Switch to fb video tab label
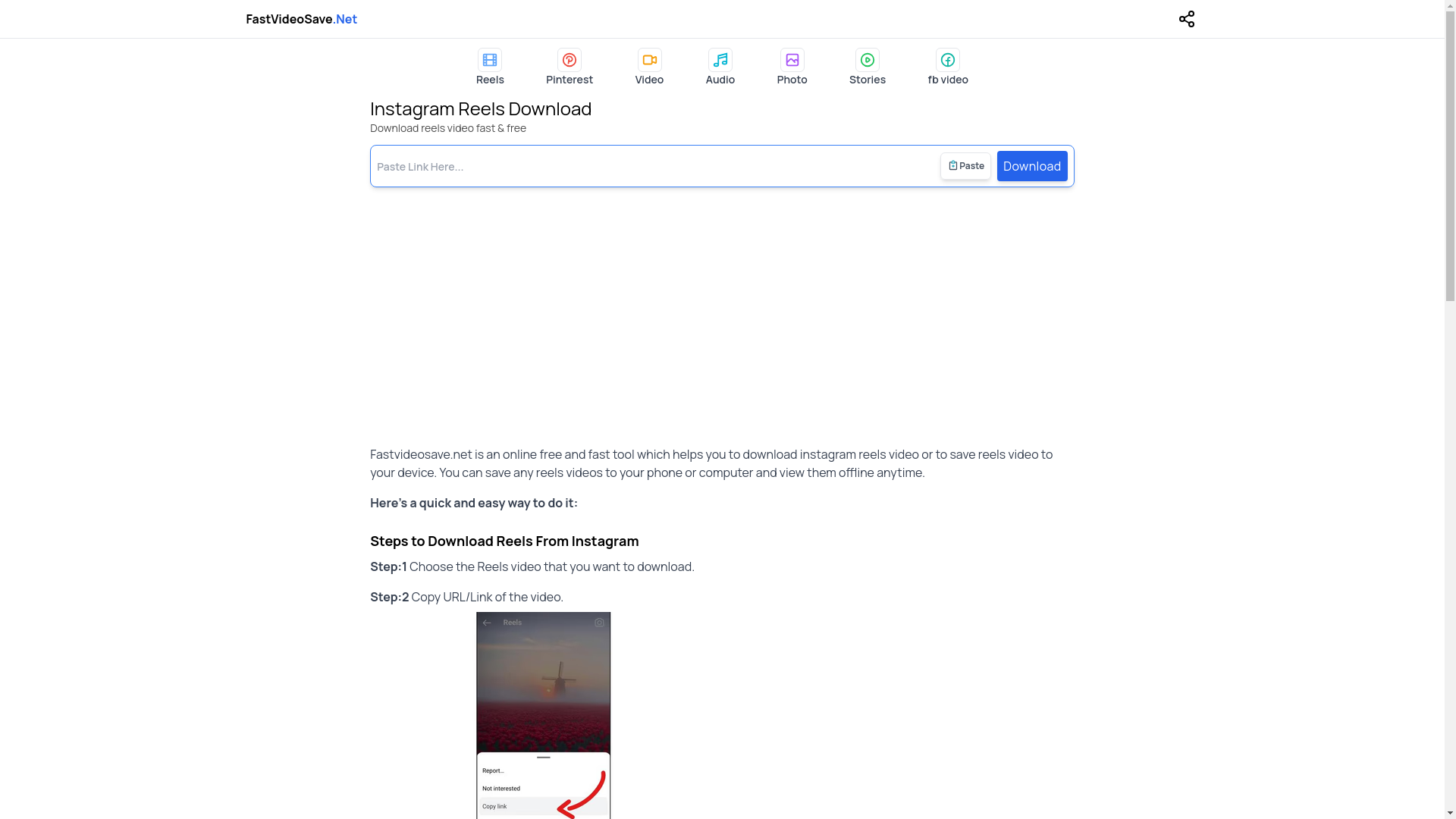This screenshot has width=1456, height=819. (x=948, y=80)
